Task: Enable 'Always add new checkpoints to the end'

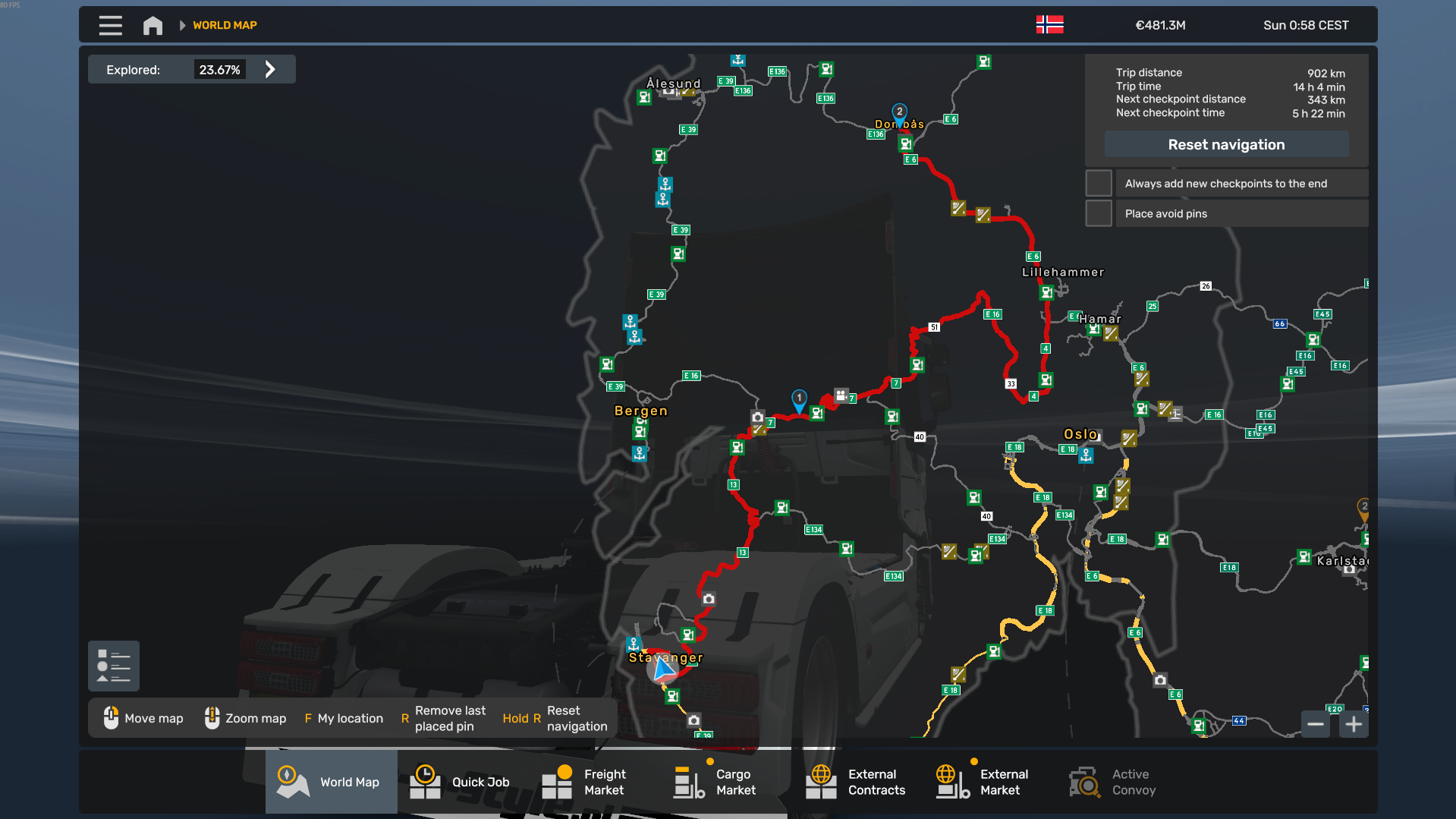Action: coord(1098,183)
